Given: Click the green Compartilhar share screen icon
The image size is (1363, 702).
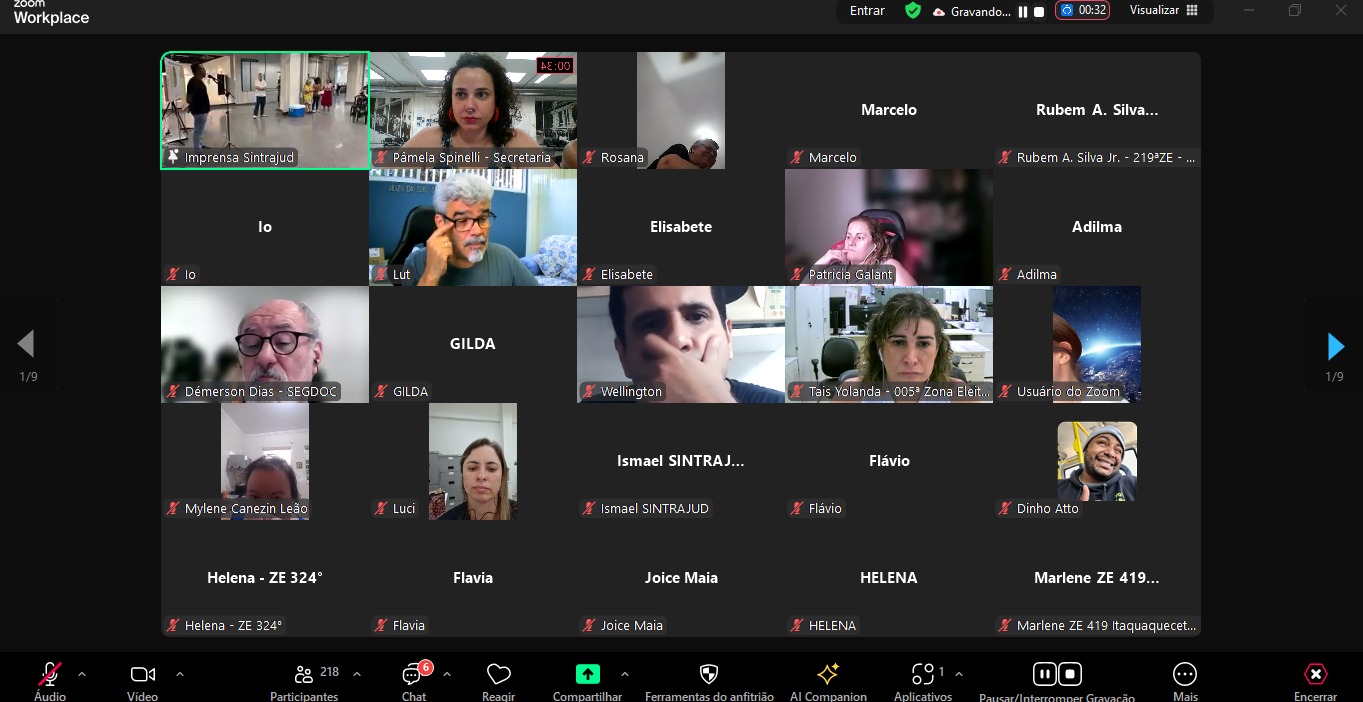Looking at the screenshot, I should pos(587,675).
